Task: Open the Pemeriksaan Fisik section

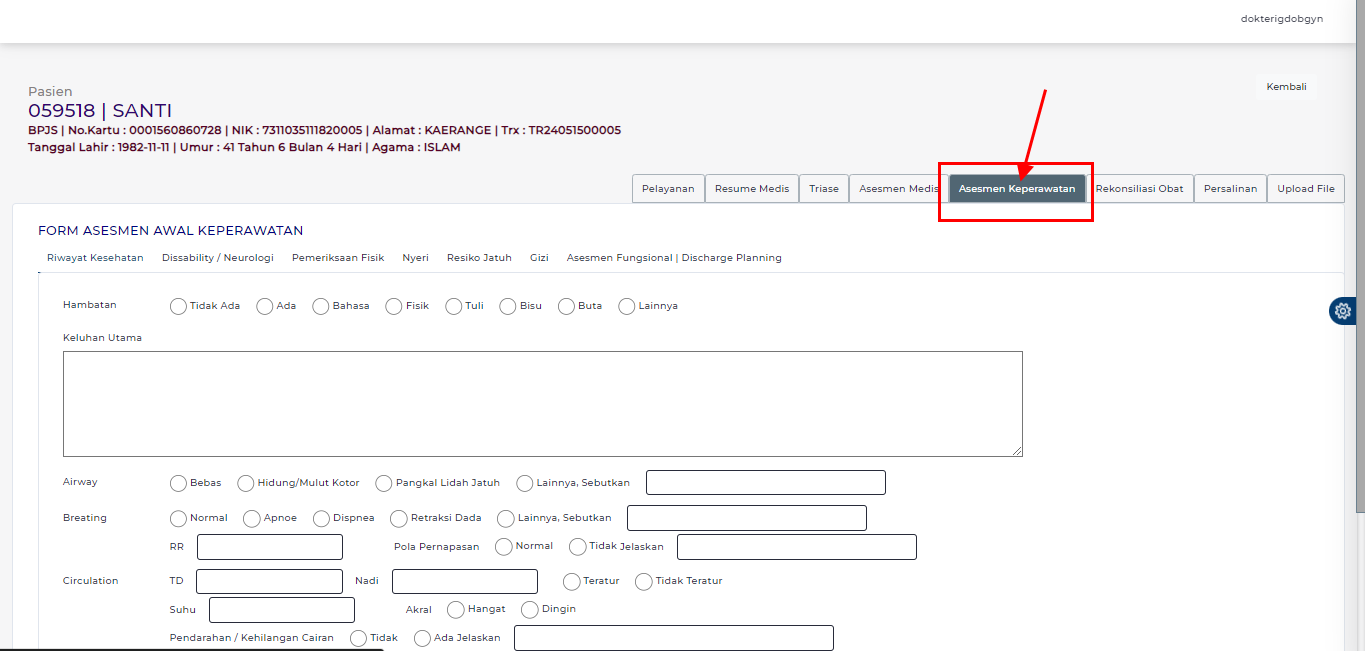Action: point(338,258)
